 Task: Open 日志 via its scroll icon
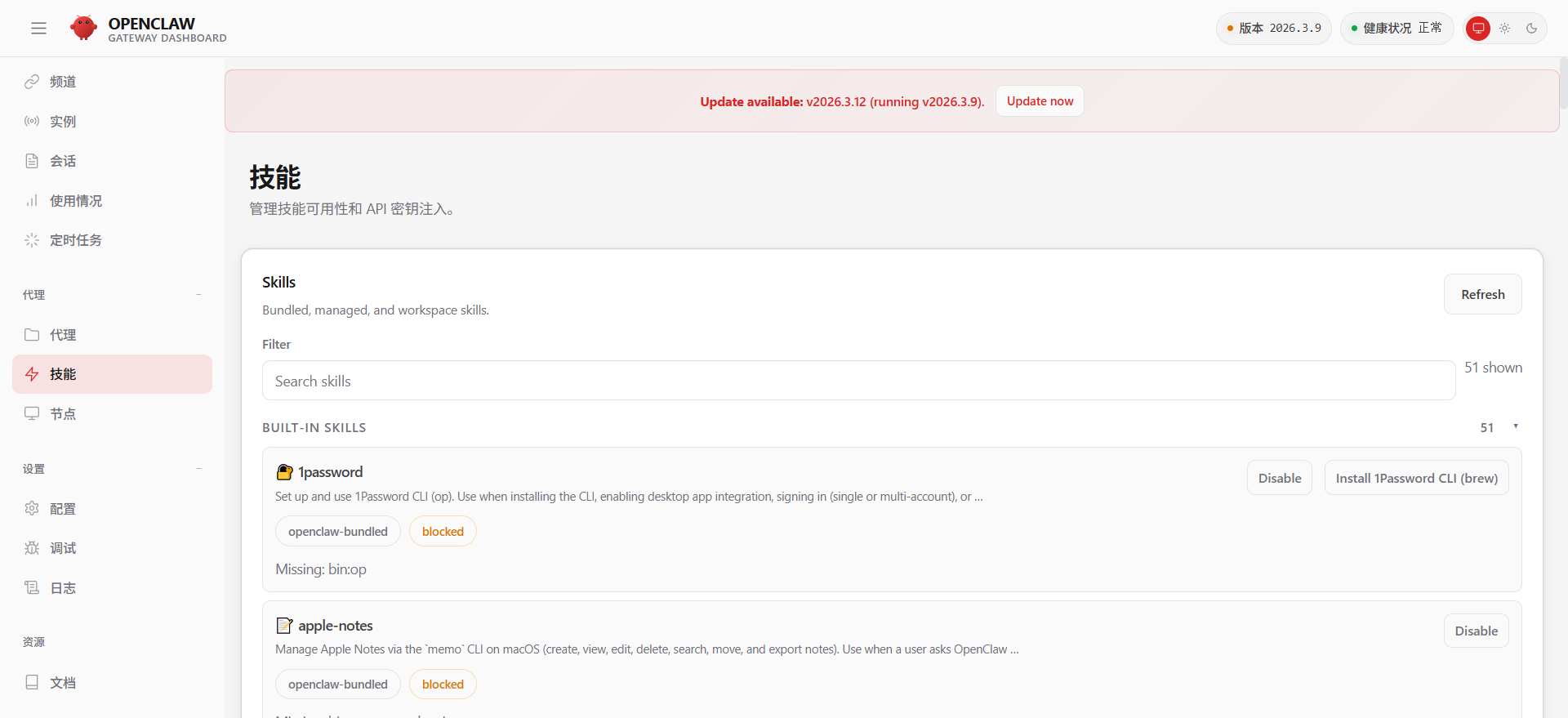coord(32,587)
